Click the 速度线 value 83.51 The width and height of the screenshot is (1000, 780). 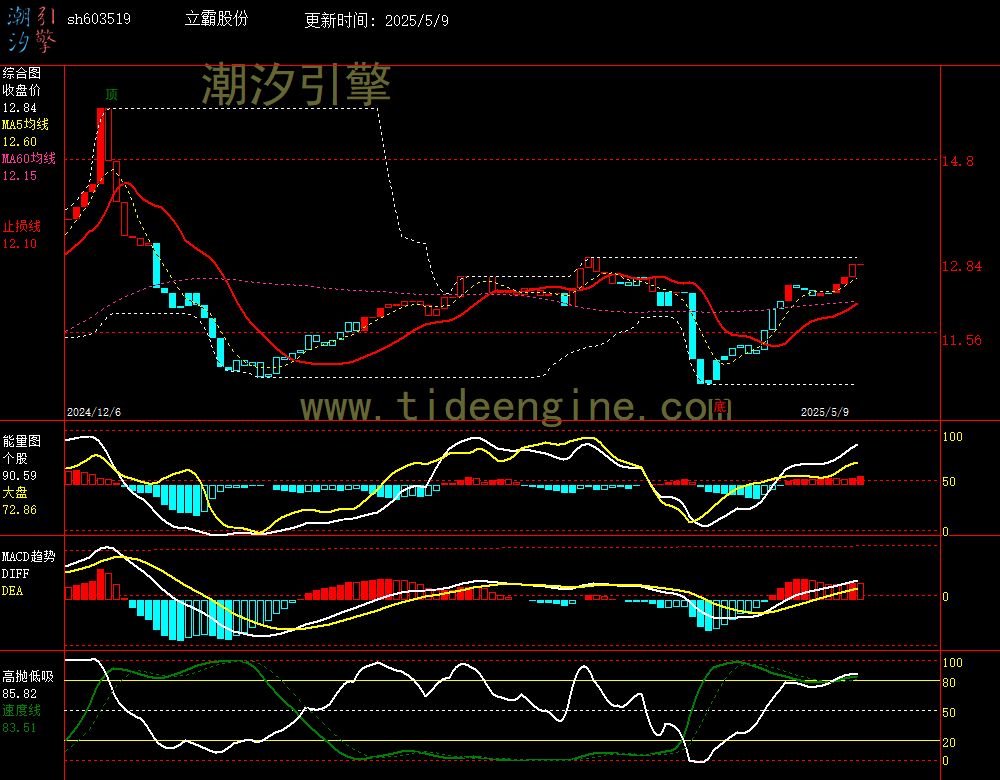[x=20, y=728]
